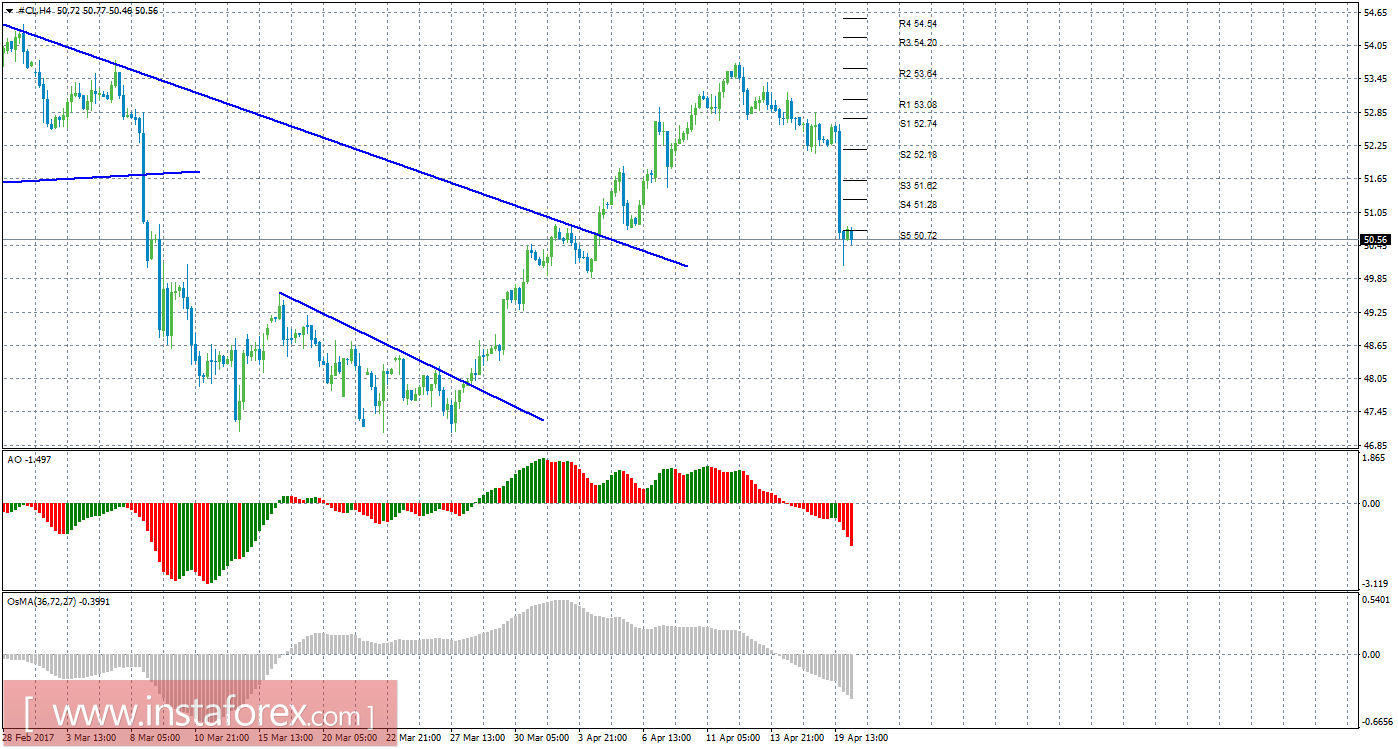Click the 30 Mar 05:00 time label

[x=541, y=738]
